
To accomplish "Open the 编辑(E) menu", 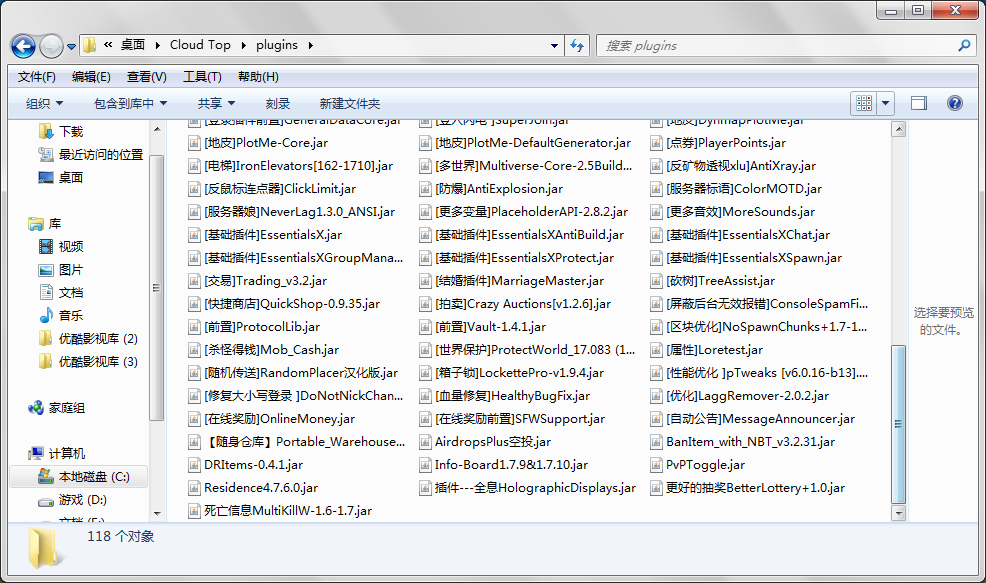I will 91,77.
